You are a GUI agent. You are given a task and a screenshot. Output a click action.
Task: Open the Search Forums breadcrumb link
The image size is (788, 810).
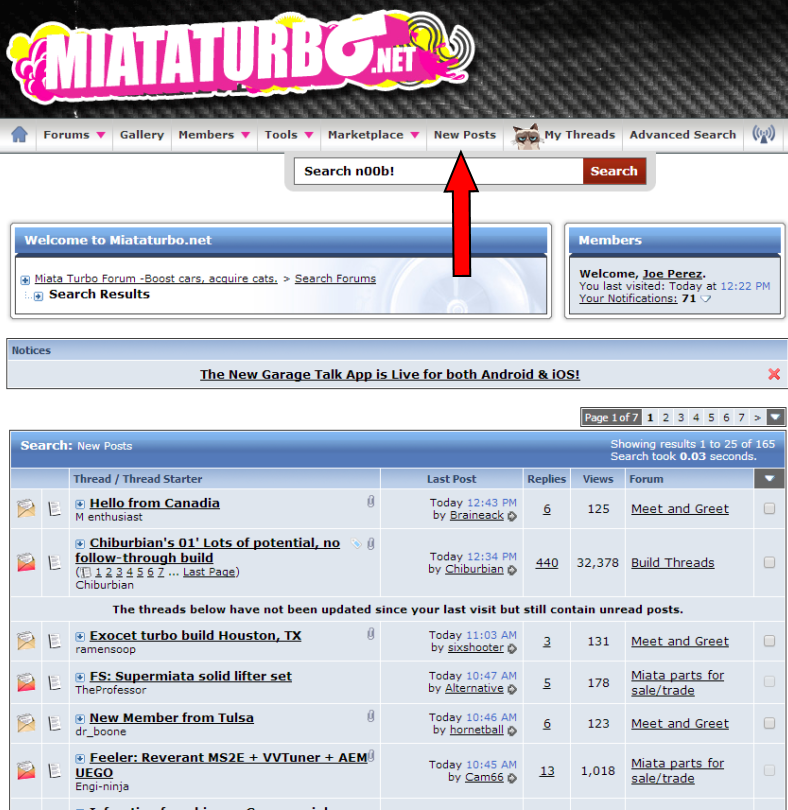click(335, 278)
